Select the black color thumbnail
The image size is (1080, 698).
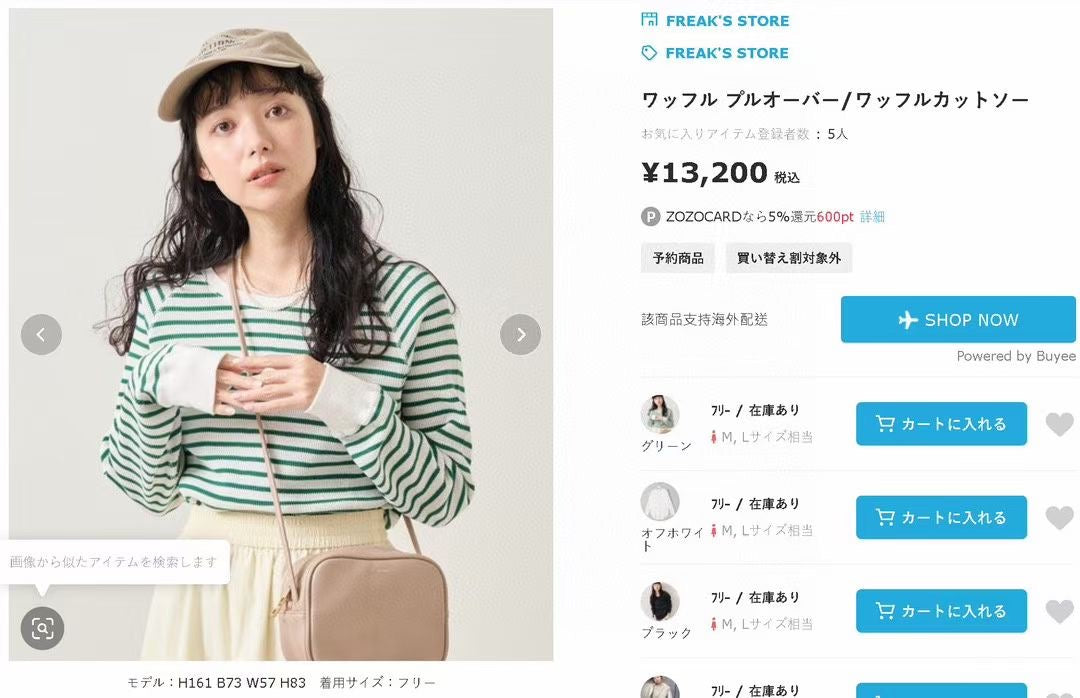point(660,601)
